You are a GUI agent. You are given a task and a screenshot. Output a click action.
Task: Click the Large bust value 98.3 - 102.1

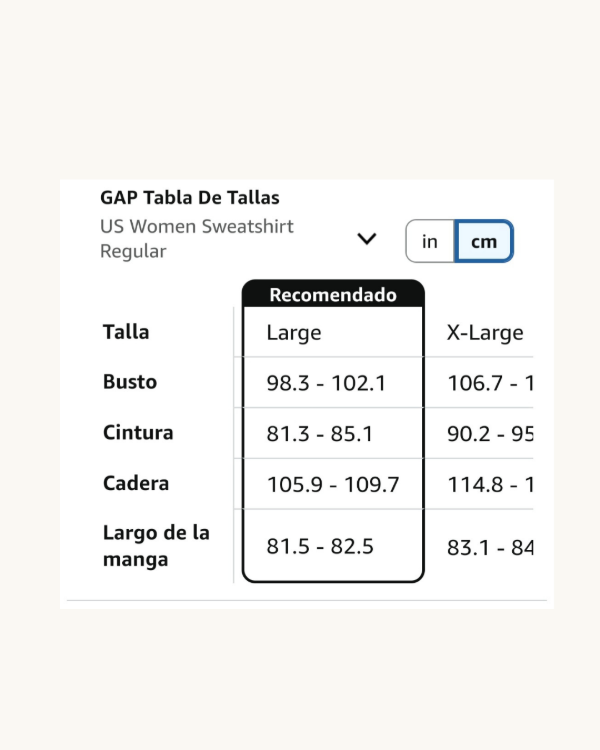(x=326, y=383)
